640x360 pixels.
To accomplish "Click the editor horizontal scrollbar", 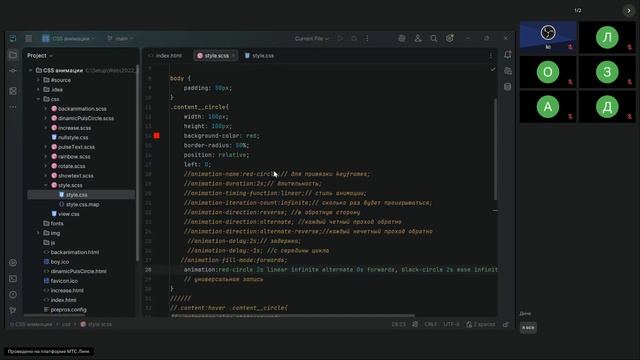I will (x=293, y=316).
